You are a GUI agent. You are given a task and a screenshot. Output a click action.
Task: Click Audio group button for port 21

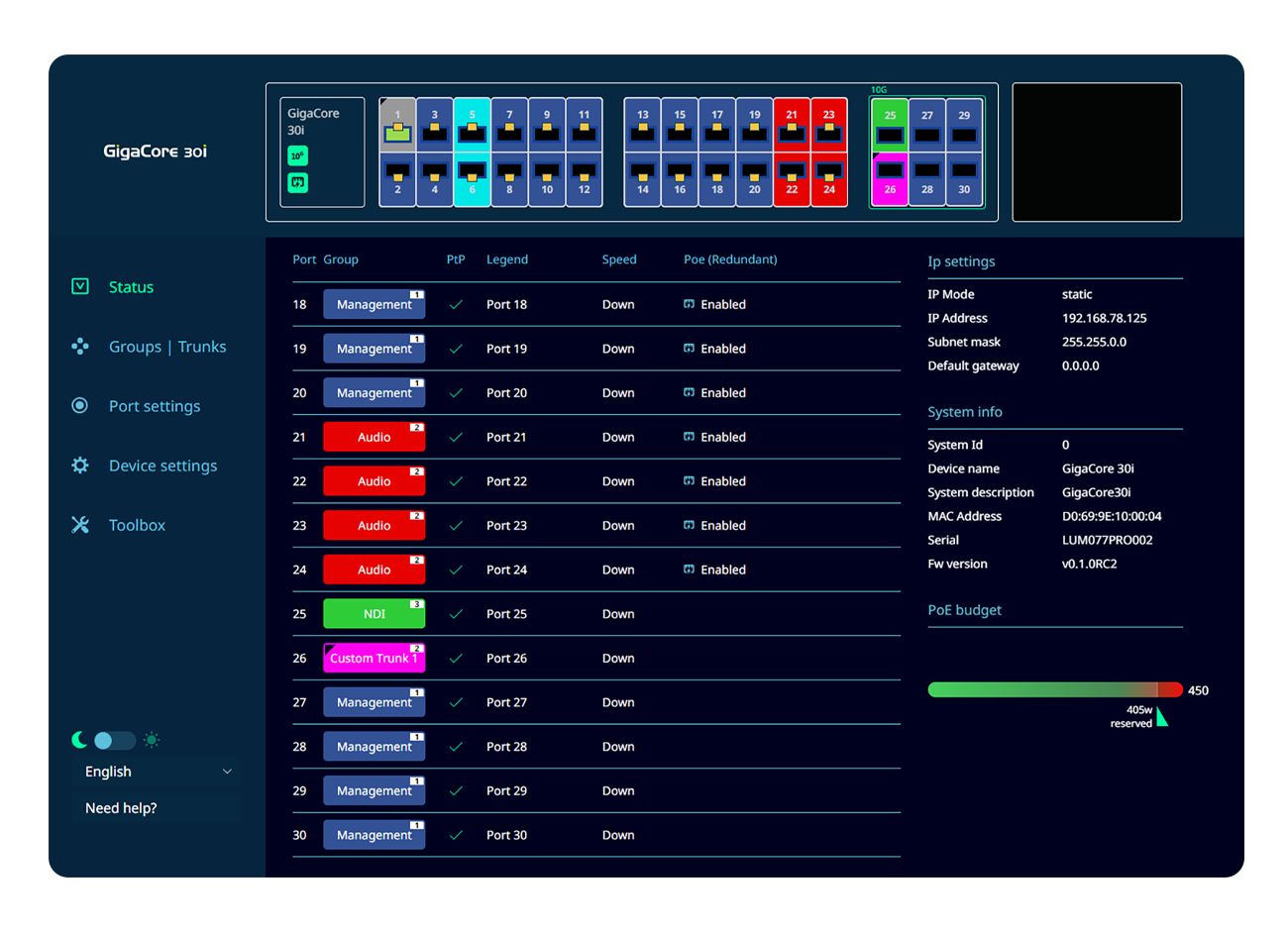click(x=374, y=437)
